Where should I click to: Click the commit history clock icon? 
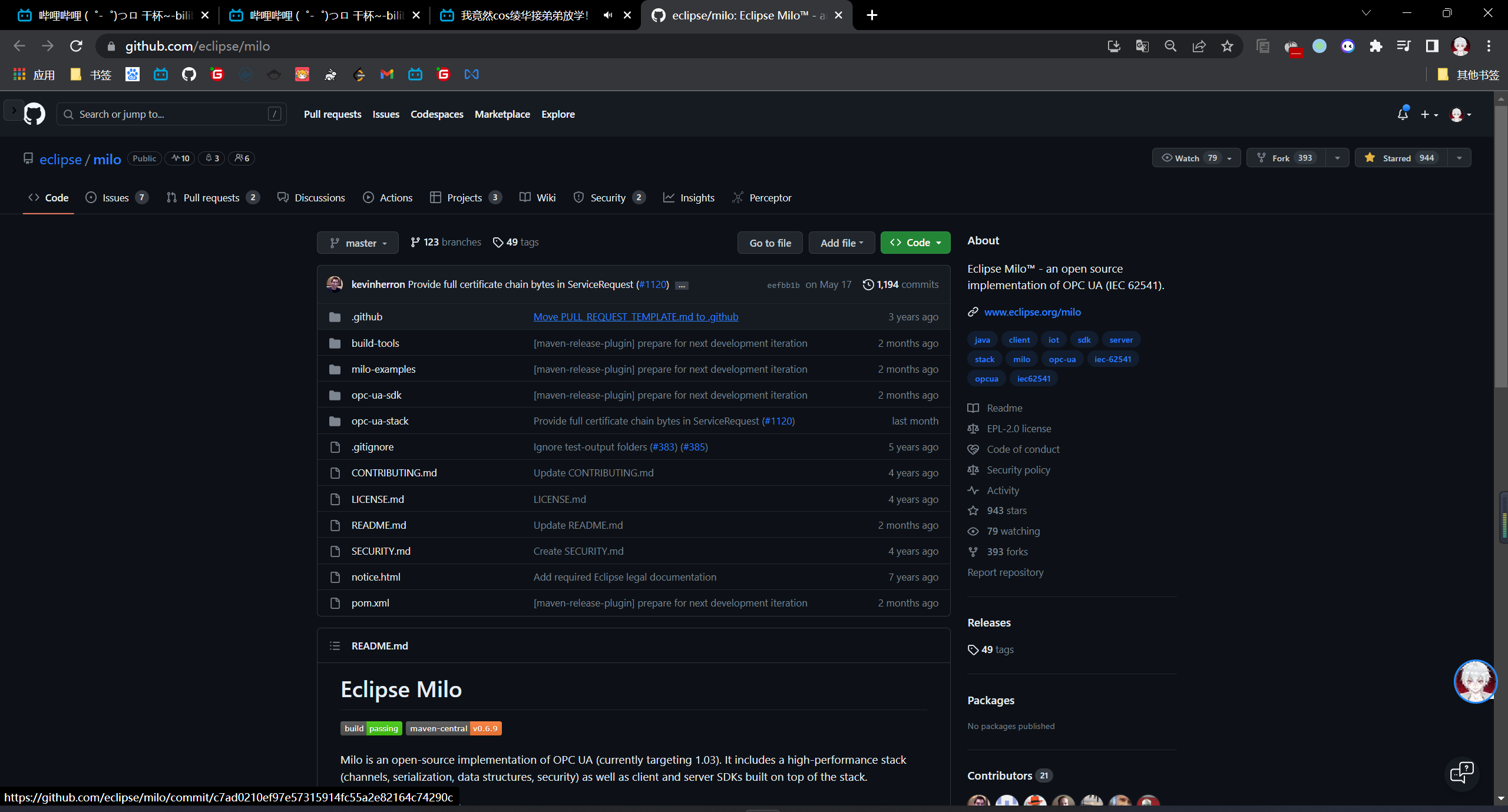(x=868, y=284)
